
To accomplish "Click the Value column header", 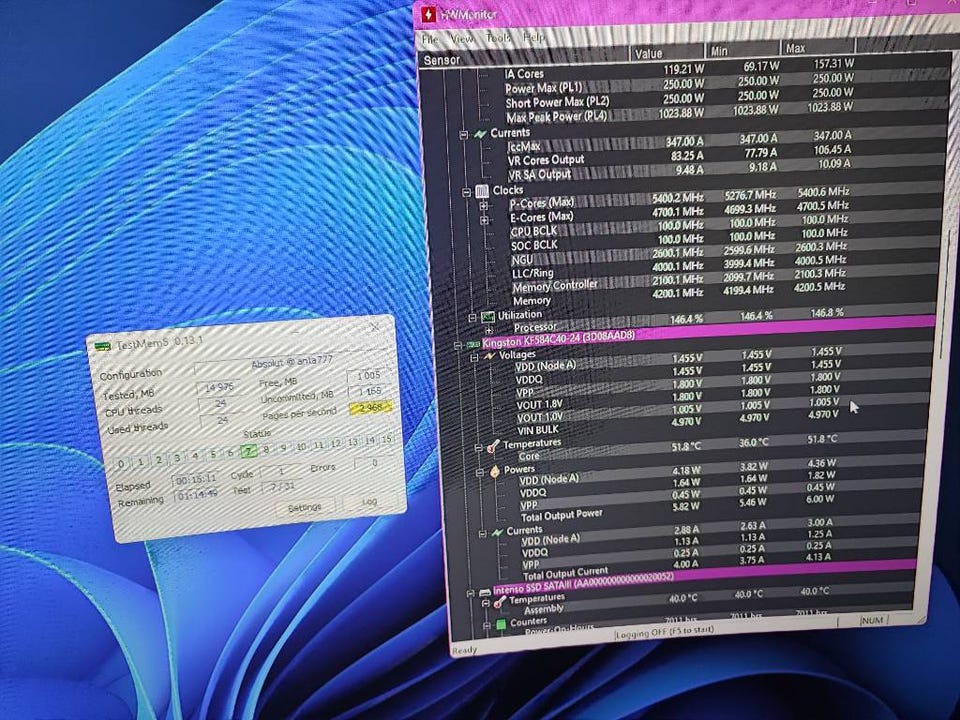I will coord(667,53).
